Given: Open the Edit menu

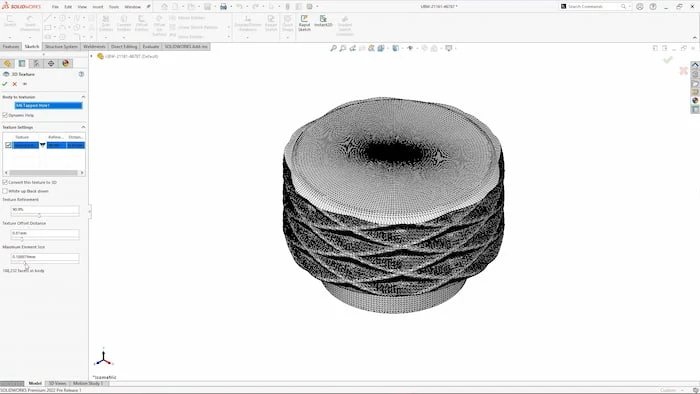Looking at the screenshot, I should tap(68, 7).
